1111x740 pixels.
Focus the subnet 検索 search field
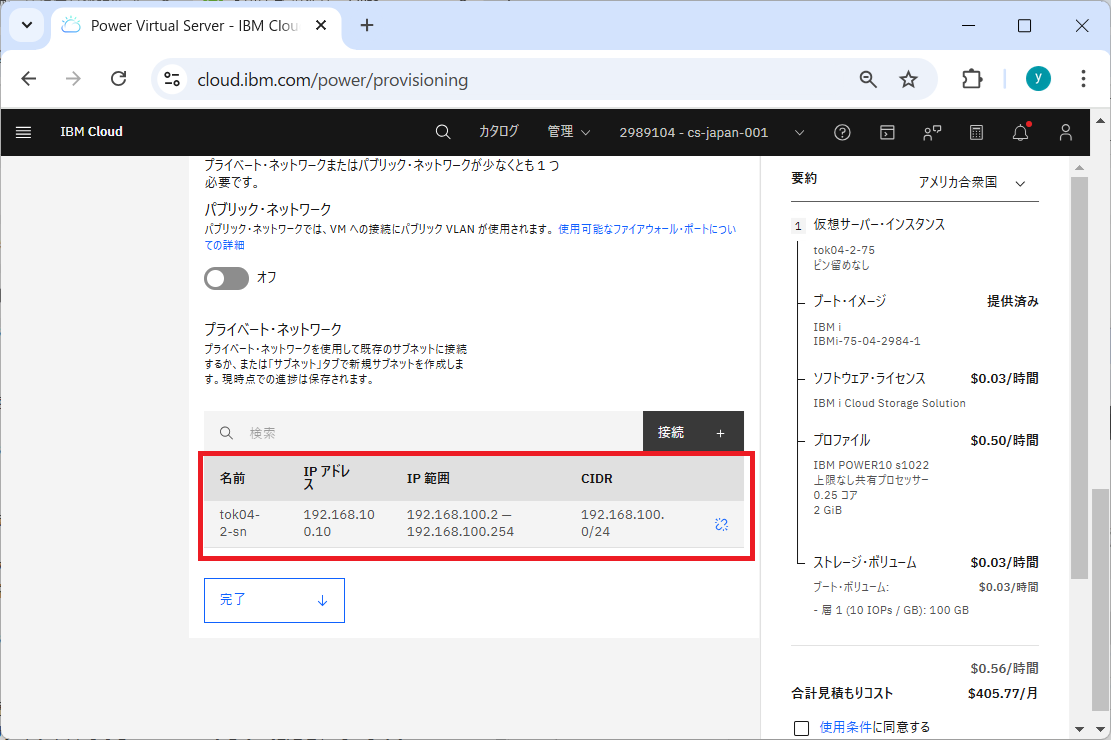pyautogui.click(x=424, y=432)
